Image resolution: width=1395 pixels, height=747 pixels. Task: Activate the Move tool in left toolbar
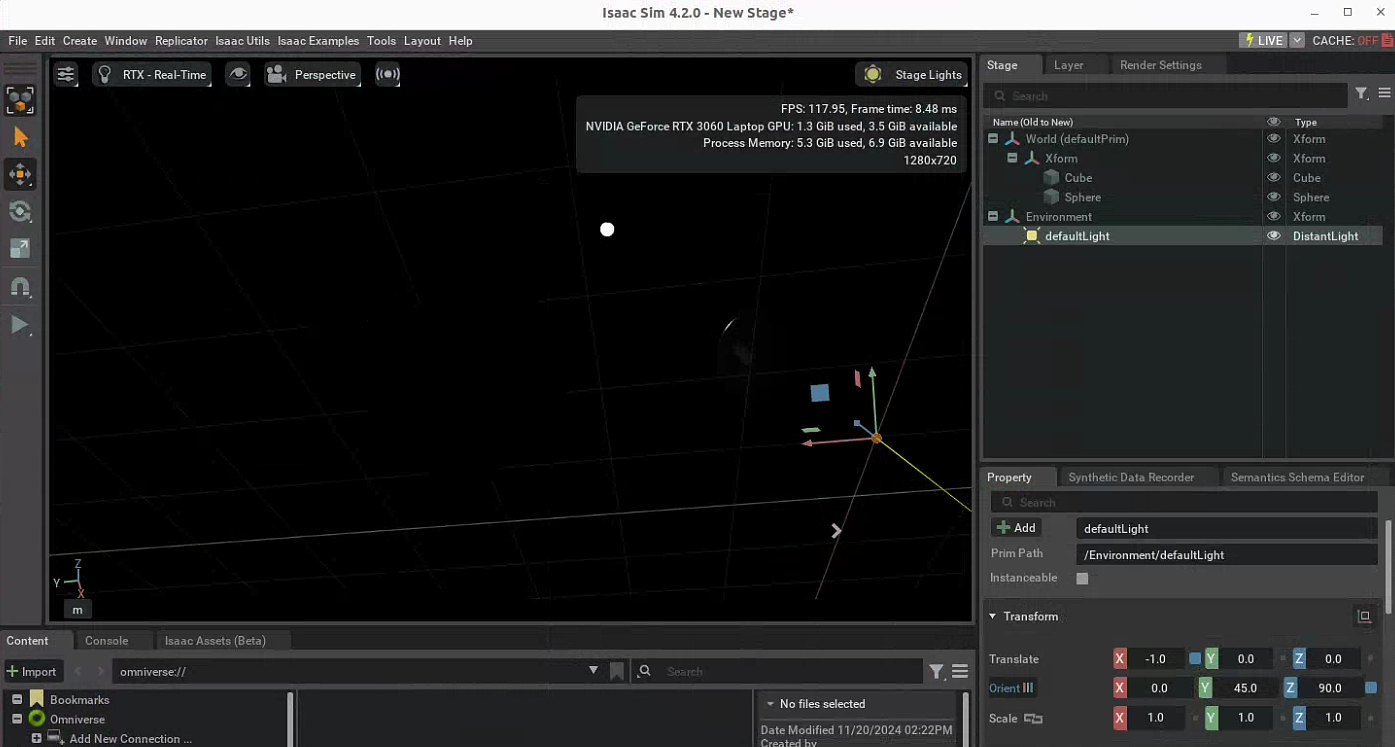pyautogui.click(x=20, y=174)
